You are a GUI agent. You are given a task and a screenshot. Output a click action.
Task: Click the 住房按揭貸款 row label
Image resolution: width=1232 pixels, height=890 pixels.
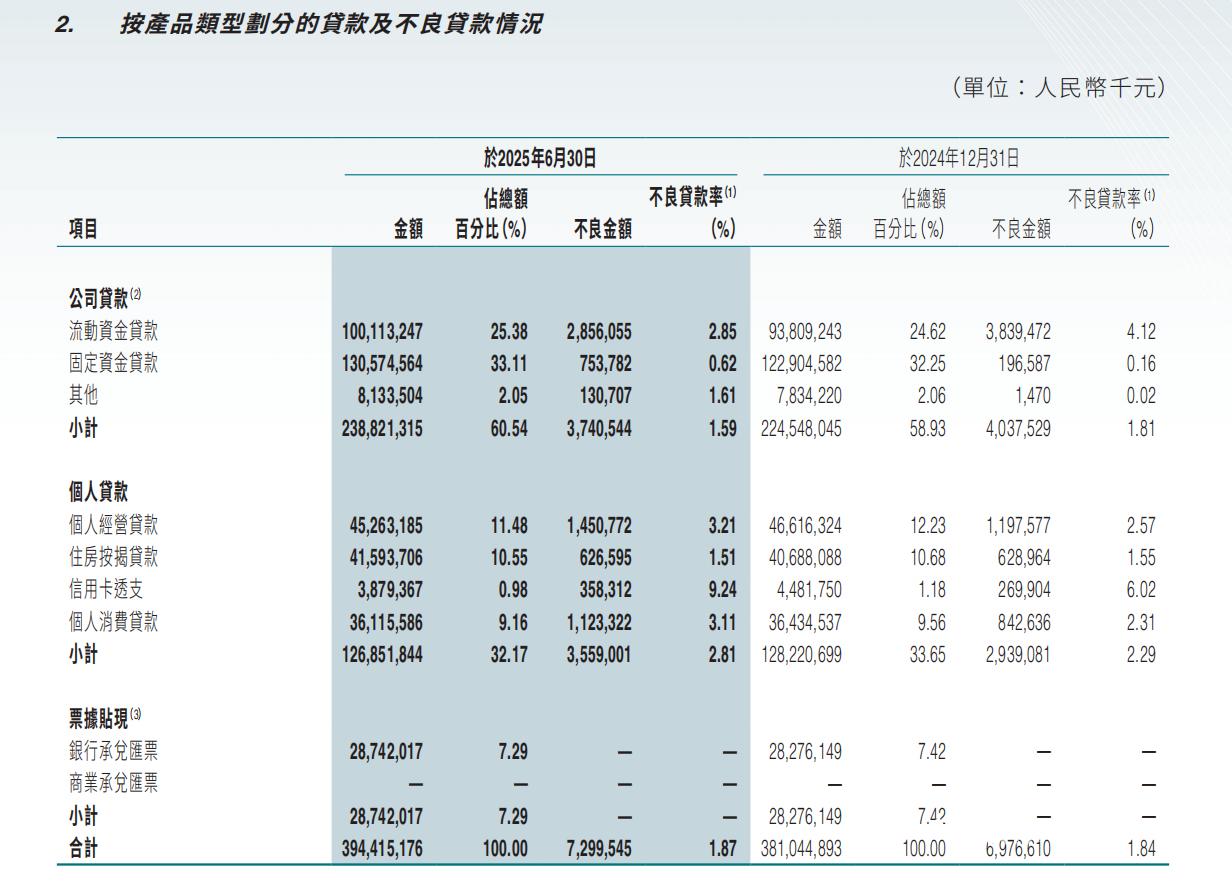[113, 557]
